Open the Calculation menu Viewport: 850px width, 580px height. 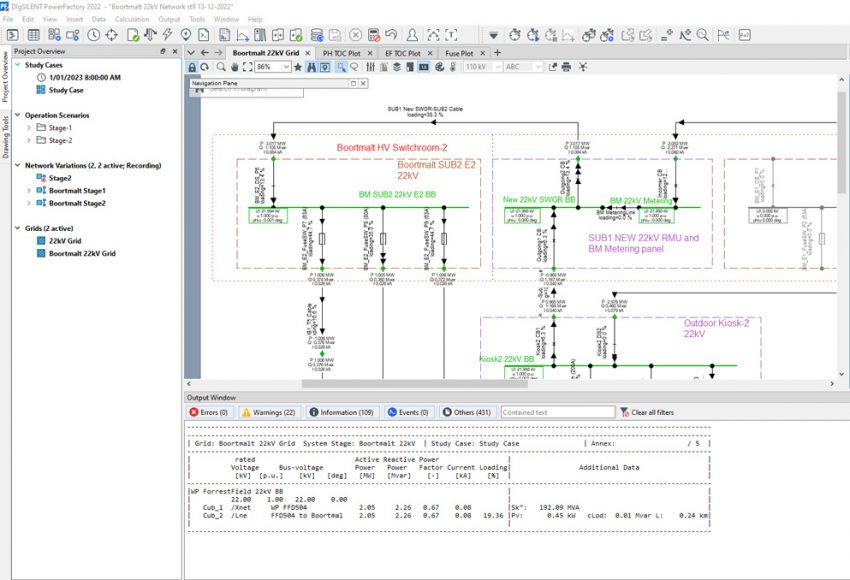tap(132, 19)
